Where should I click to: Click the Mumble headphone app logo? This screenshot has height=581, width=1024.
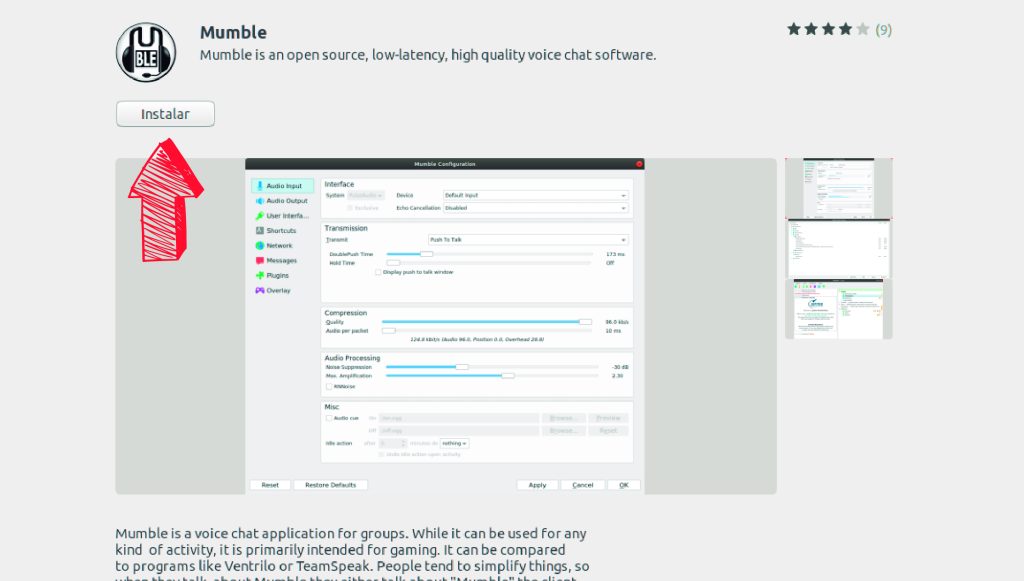tap(146, 52)
